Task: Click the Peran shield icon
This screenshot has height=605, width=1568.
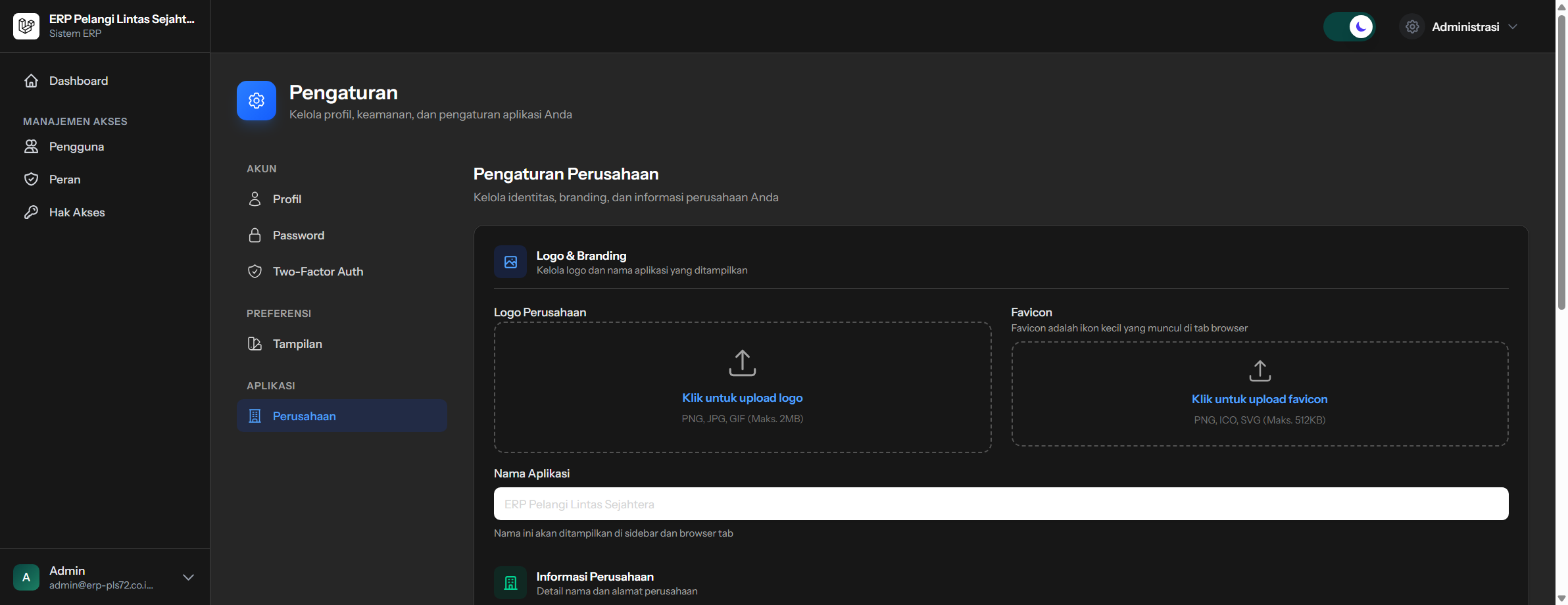Action: pyautogui.click(x=31, y=180)
